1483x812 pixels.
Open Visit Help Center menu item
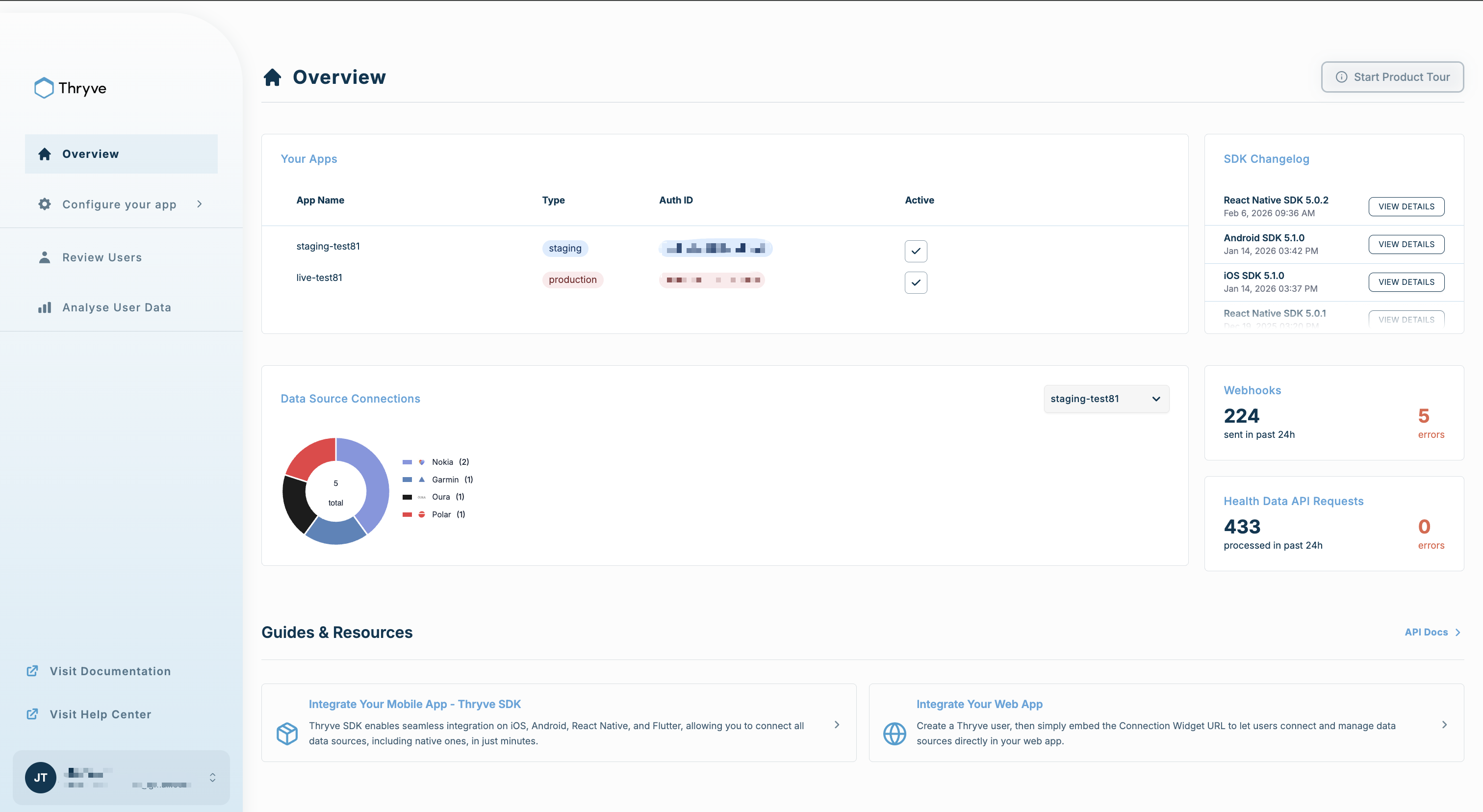pyautogui.click(x=100, y=714)
